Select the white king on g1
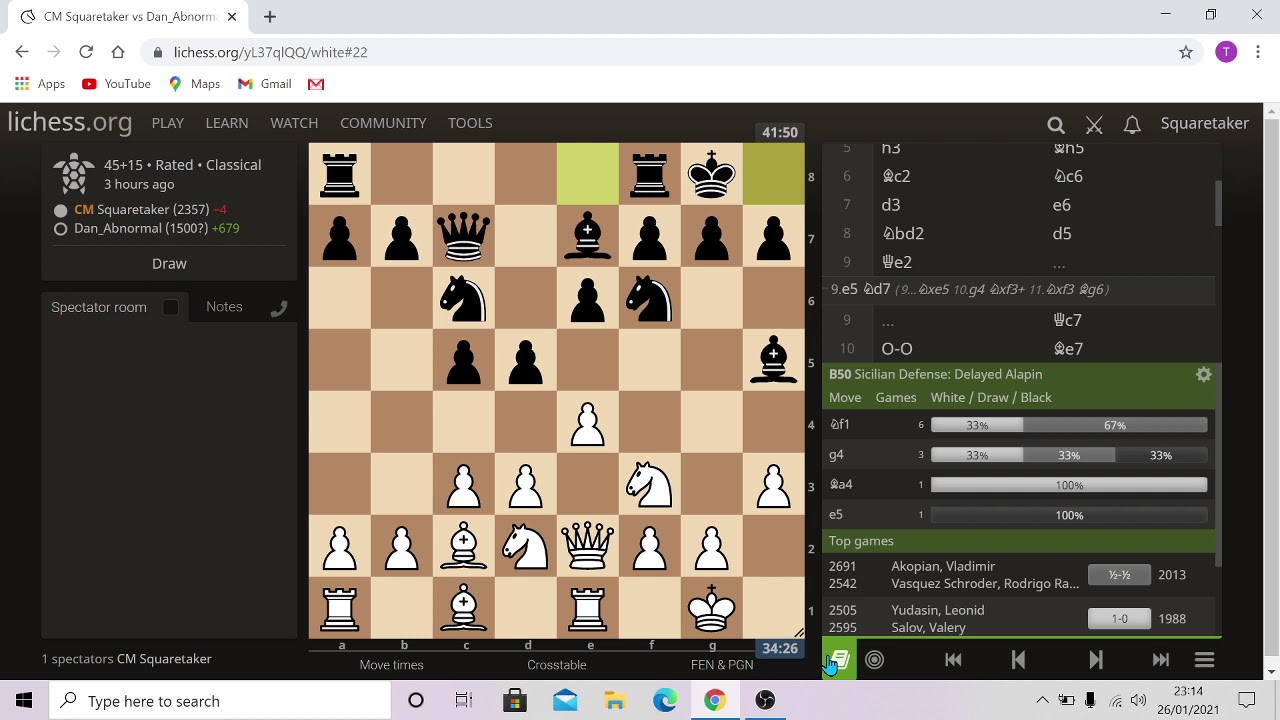1280x720 pixels. pyautogui.click(x=712, y=608)
